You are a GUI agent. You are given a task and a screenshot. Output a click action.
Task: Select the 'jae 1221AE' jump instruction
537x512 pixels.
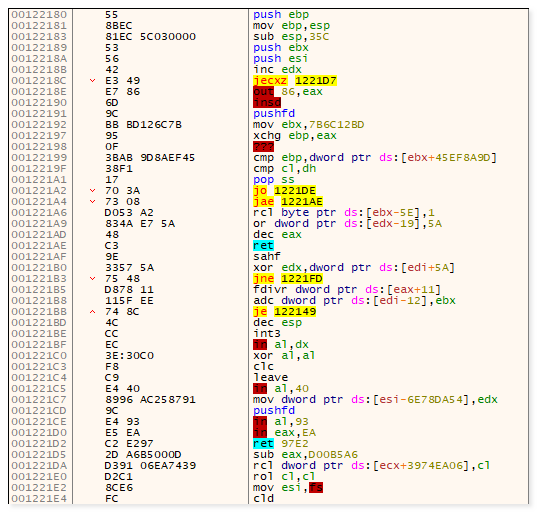point(288,202)
